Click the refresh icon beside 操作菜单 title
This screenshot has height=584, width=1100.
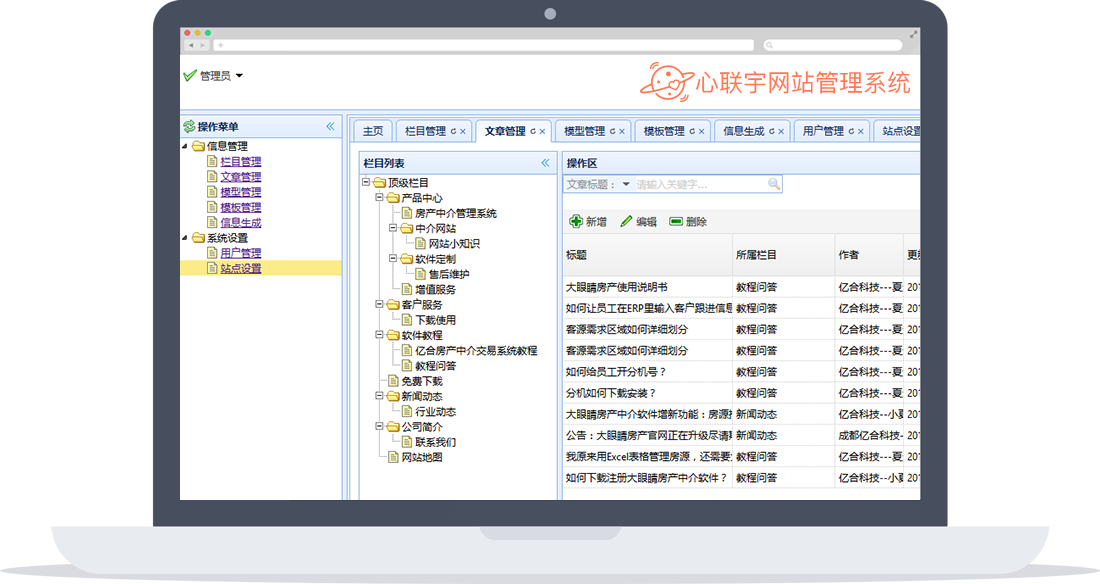188,127
